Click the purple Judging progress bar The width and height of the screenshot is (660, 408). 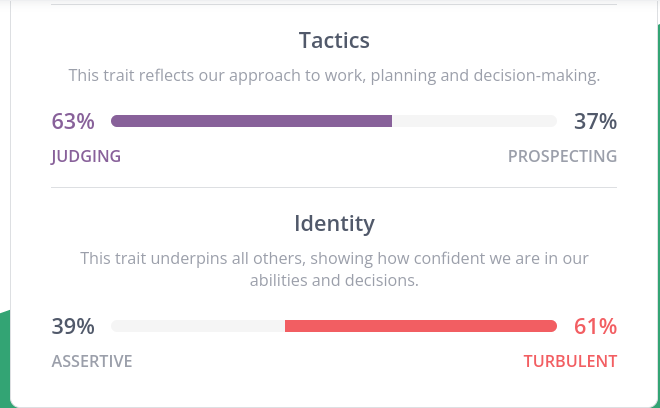click(x=251, y=121)
